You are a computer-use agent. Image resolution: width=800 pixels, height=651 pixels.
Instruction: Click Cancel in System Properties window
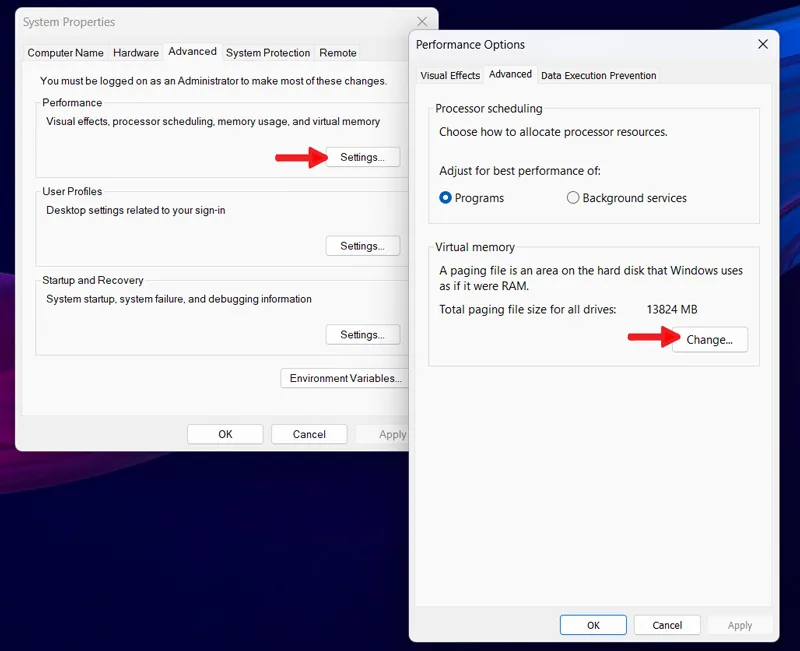click(x=309, y=434)
